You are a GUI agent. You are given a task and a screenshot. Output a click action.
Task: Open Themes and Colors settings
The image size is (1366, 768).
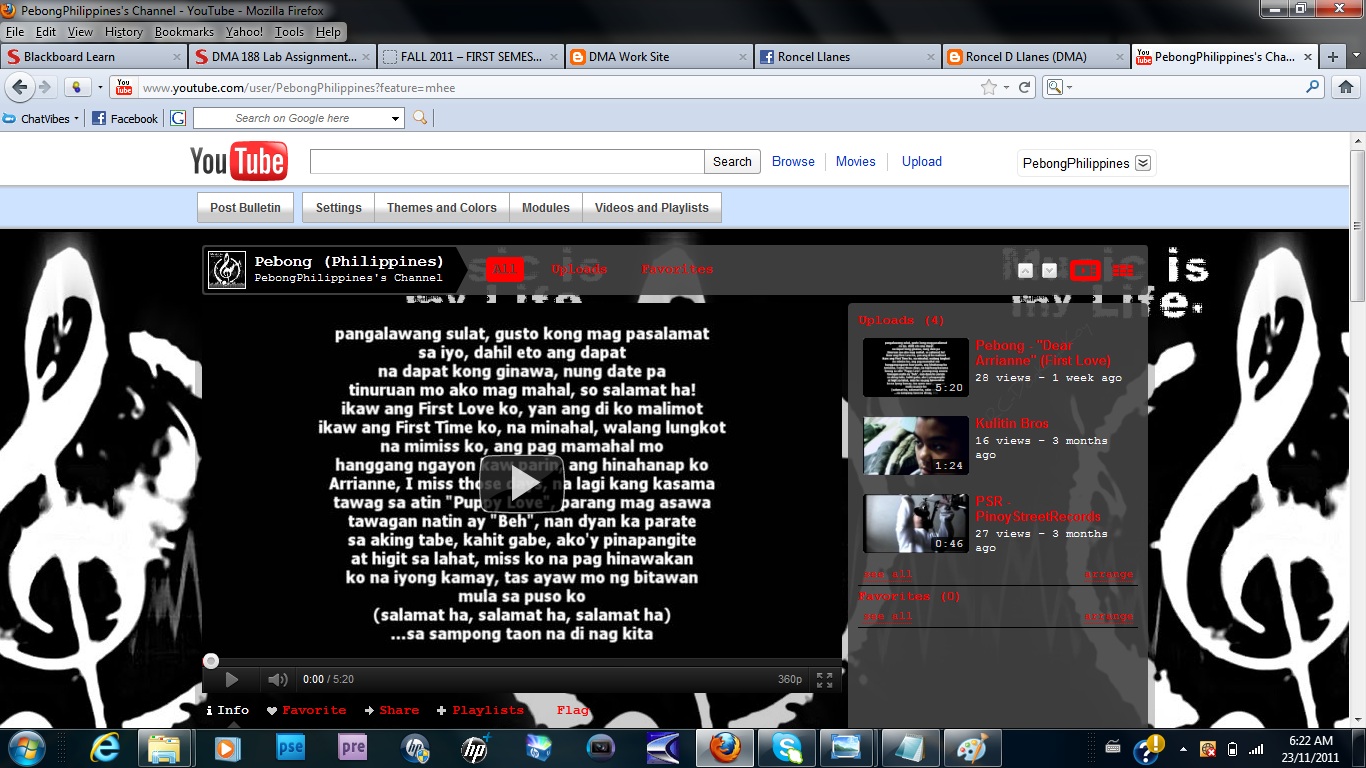(x=442, y=208)
